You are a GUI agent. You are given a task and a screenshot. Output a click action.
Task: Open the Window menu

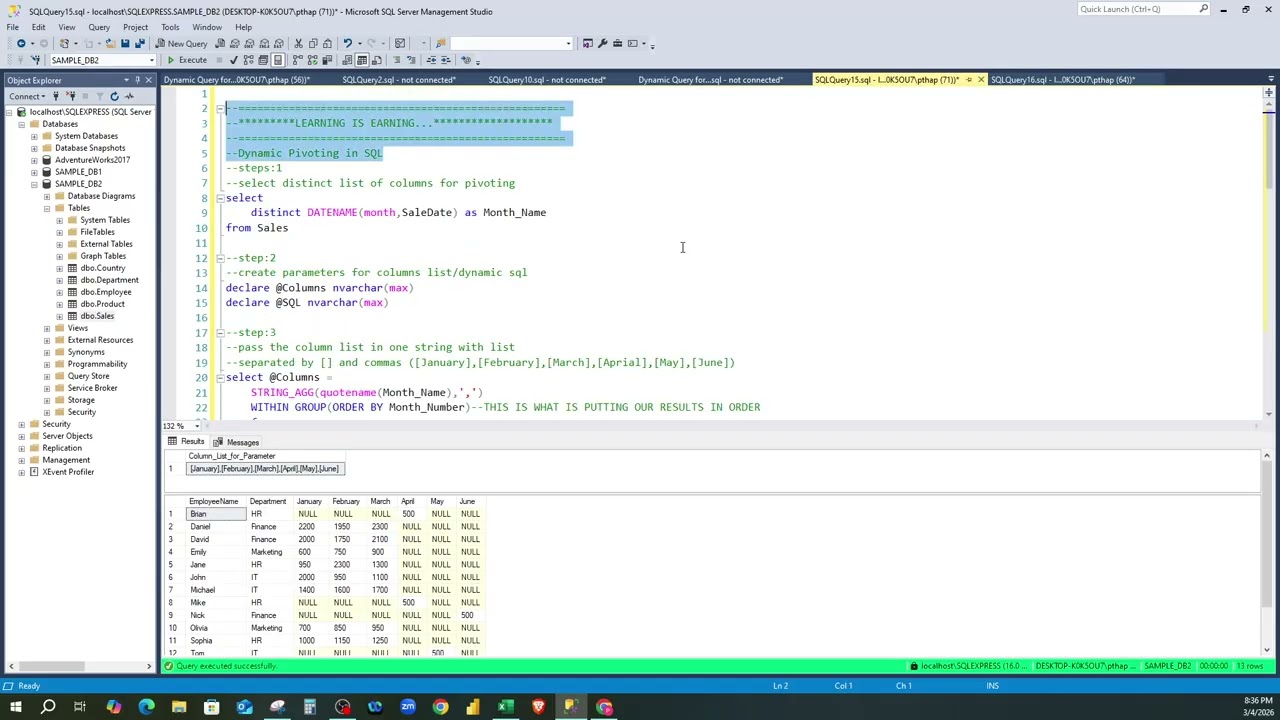tap(207, 27)
